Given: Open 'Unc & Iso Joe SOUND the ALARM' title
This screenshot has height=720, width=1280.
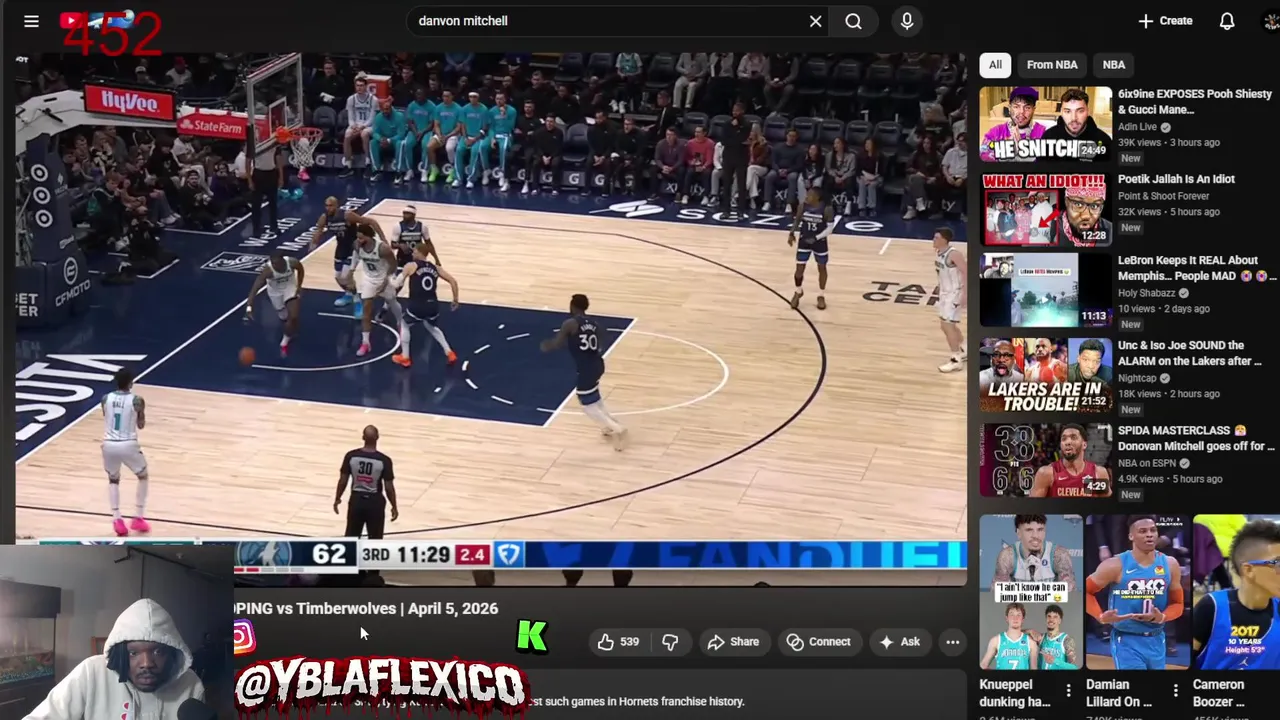Looking at the screenshot, I should 1190,353.
